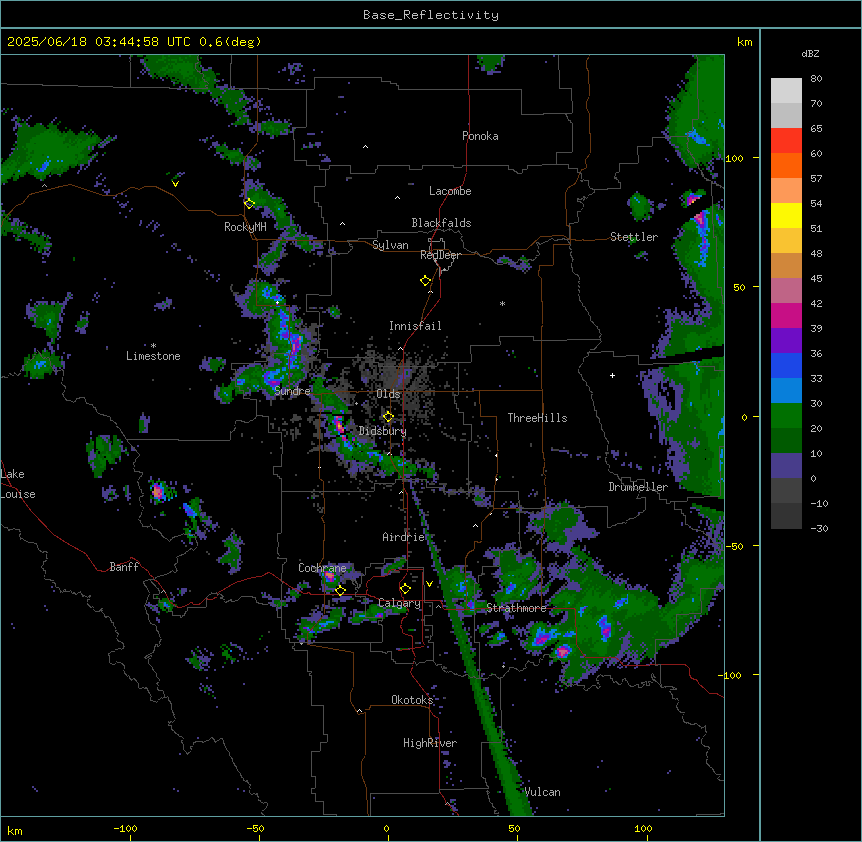Click the magenta swatch in the dBZ legend
This screenshot has width=862, height=842.
click(x=786, y=315)
